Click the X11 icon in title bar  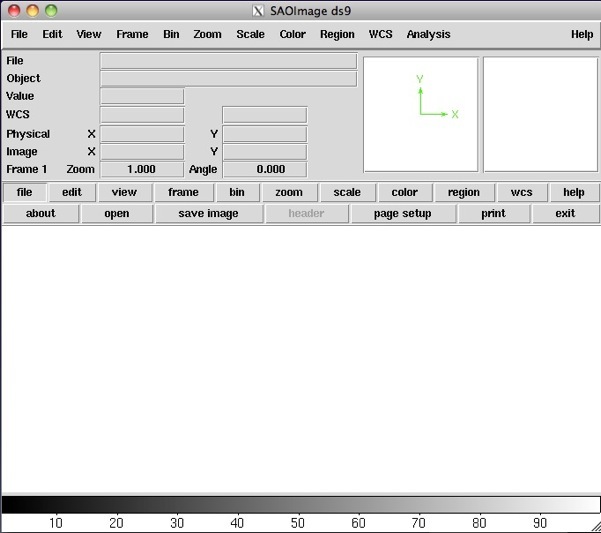point(258,11)
